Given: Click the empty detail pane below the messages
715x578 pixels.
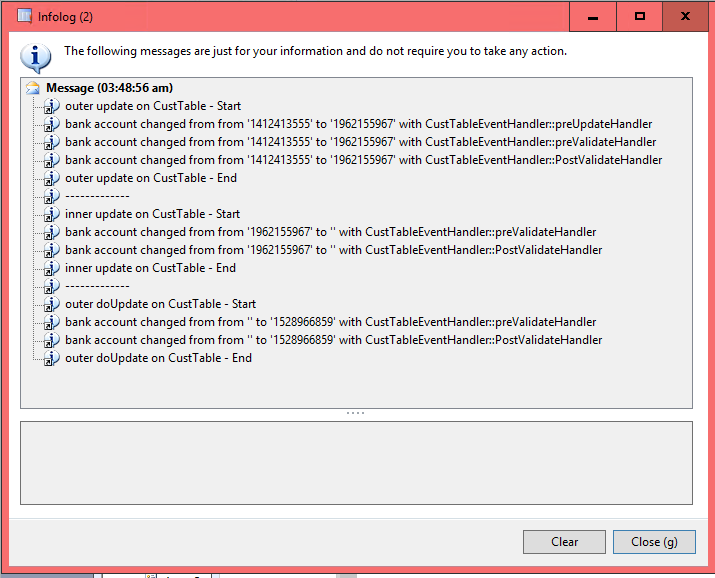Looking at the screenshot, I should tap(356, 462).
